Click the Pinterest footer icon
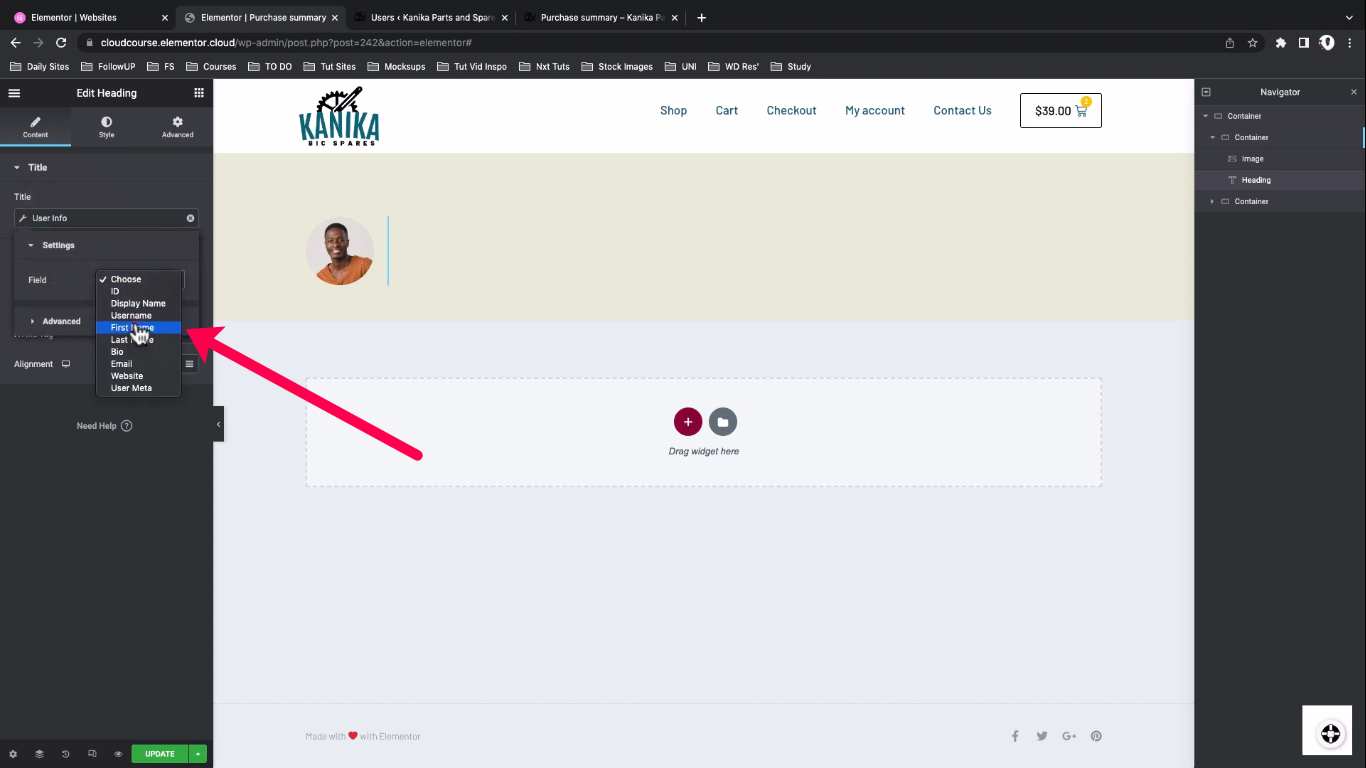The width and height of the screenshot is (1366, 768). pyautogui.click(x=1096, y=736)
